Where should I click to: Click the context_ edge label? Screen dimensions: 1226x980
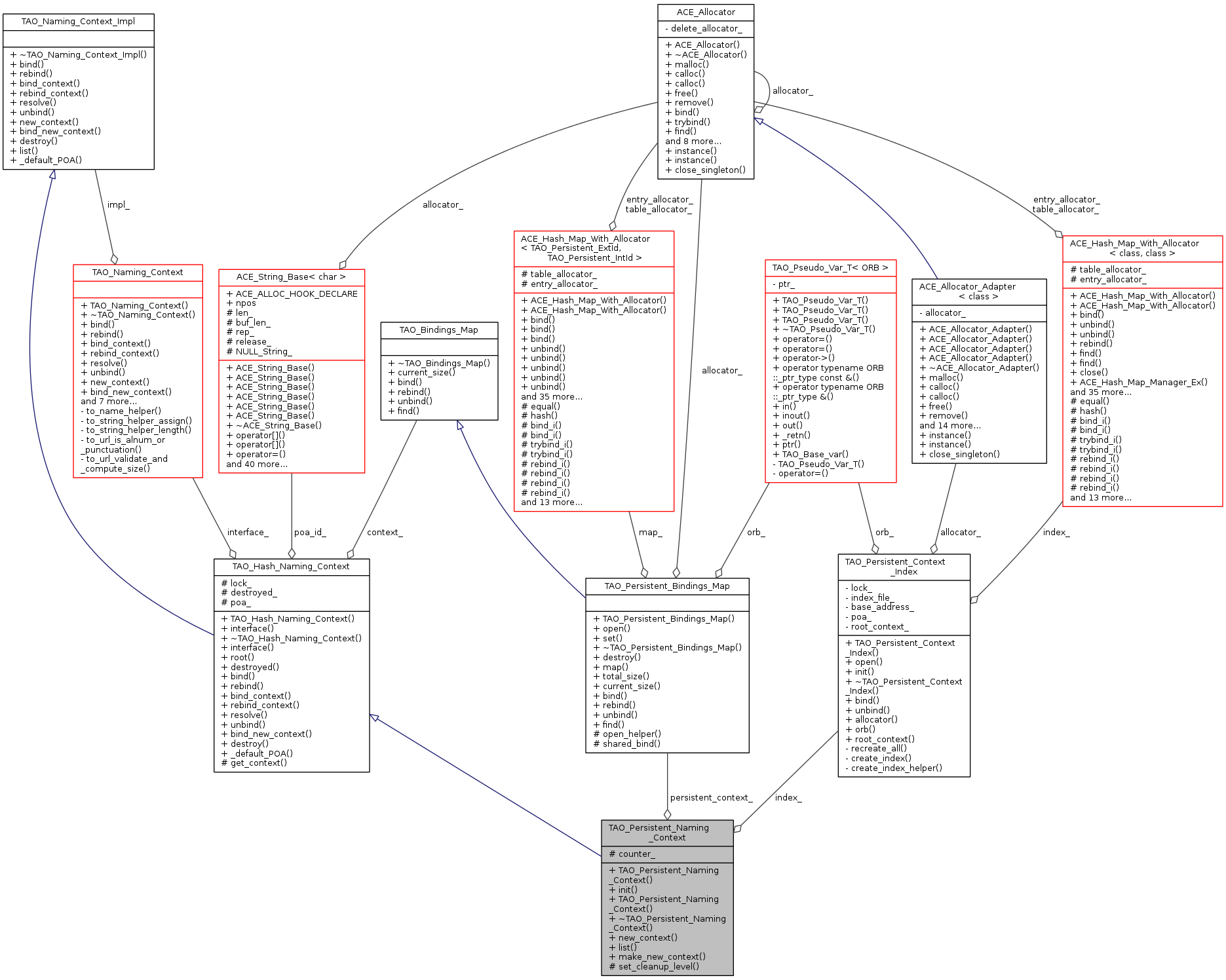(385, 533)
